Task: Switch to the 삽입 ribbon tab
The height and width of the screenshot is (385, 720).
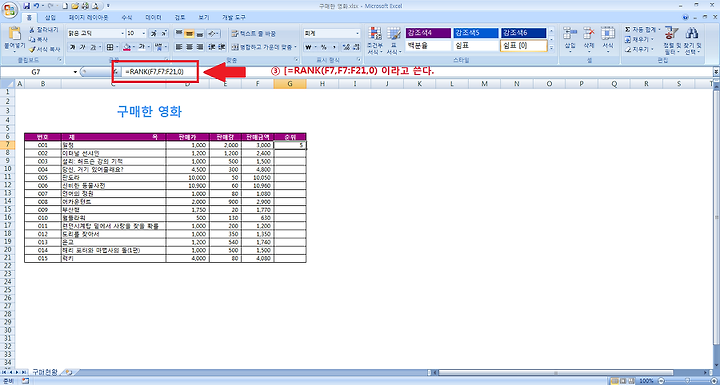Action: click(x=50, y=17)
